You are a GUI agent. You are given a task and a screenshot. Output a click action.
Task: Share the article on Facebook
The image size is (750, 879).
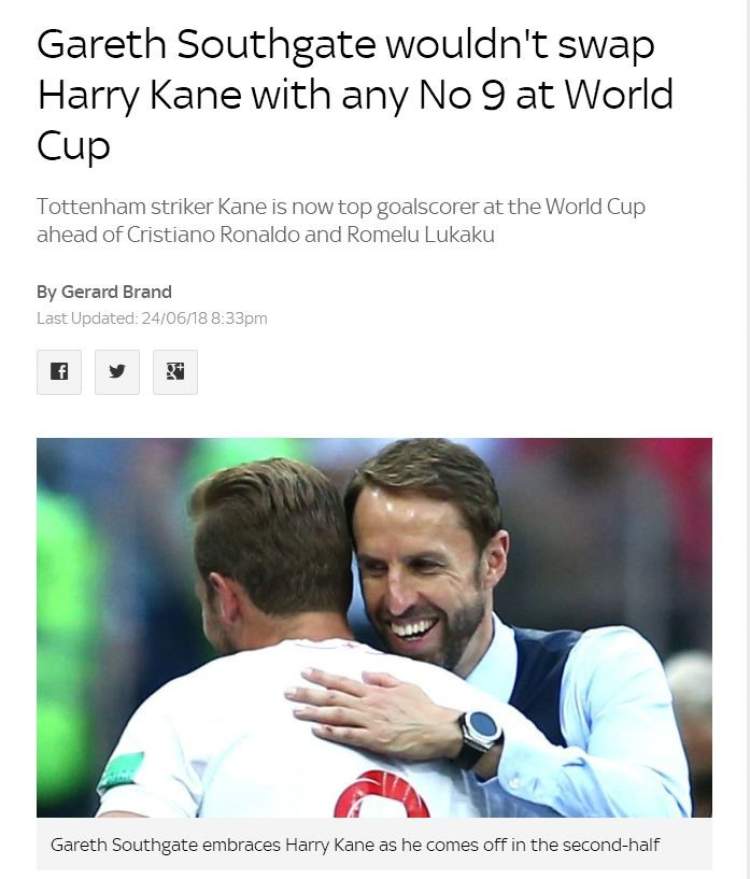[59, 372]
